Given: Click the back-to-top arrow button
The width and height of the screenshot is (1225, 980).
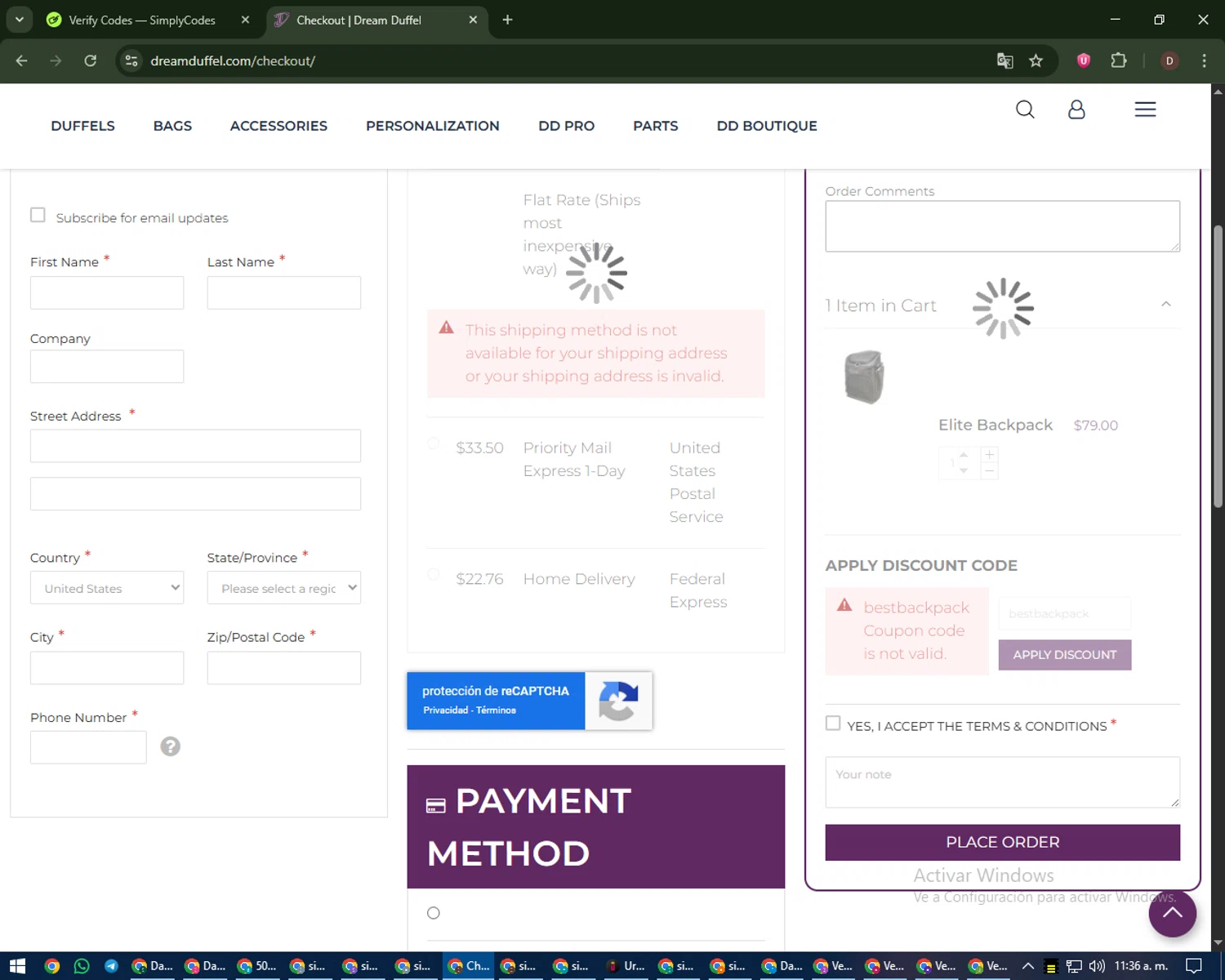Looking at the screenshot, I should click(1172, 913).
